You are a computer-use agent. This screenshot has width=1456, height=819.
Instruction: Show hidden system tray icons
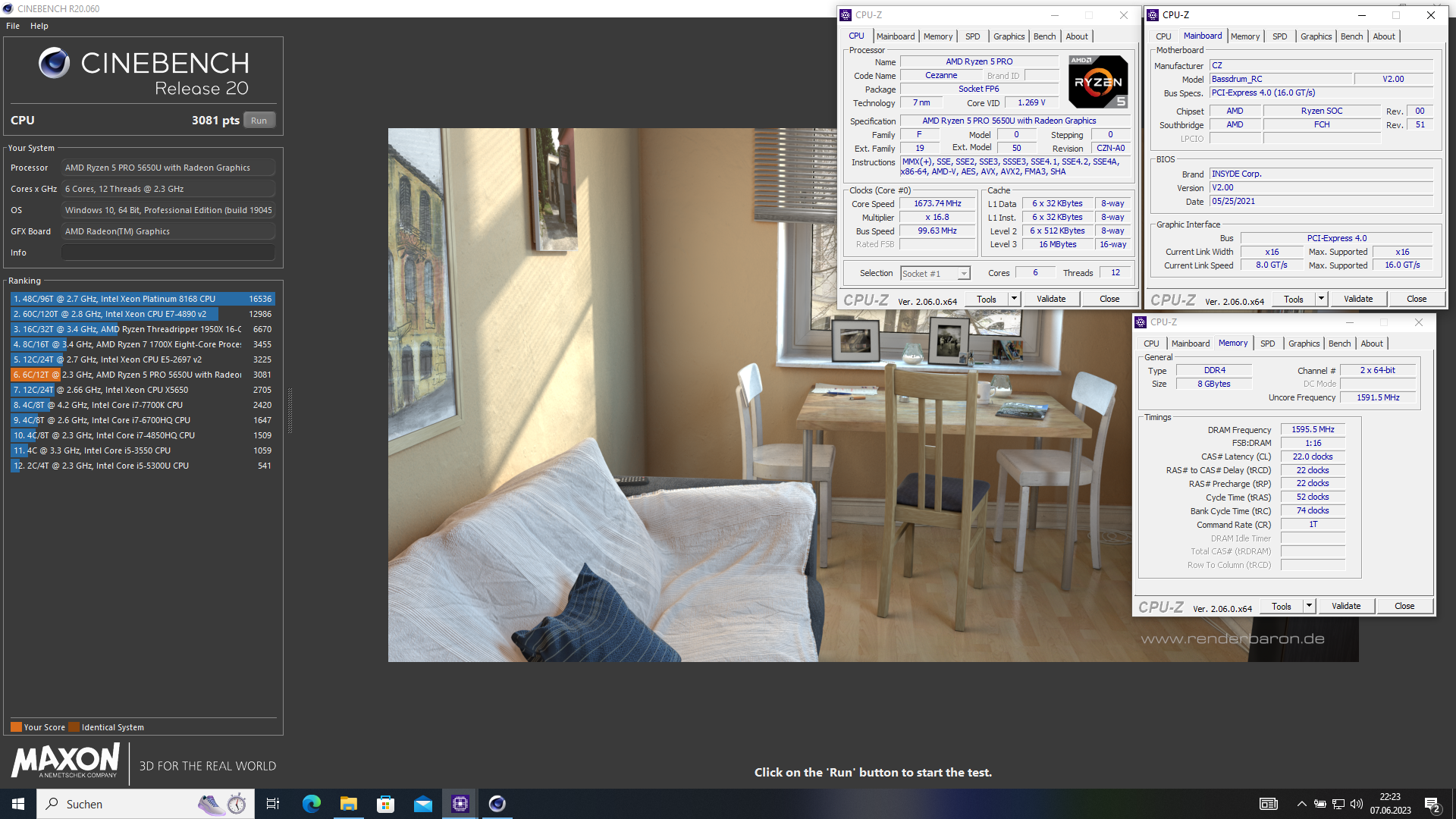point(1301,804)
